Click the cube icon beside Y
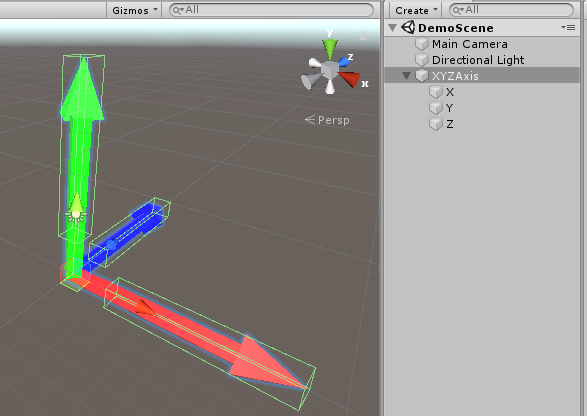Image resolution: width=587 pixels, height=416 pixels. click(x=436, y=108)
